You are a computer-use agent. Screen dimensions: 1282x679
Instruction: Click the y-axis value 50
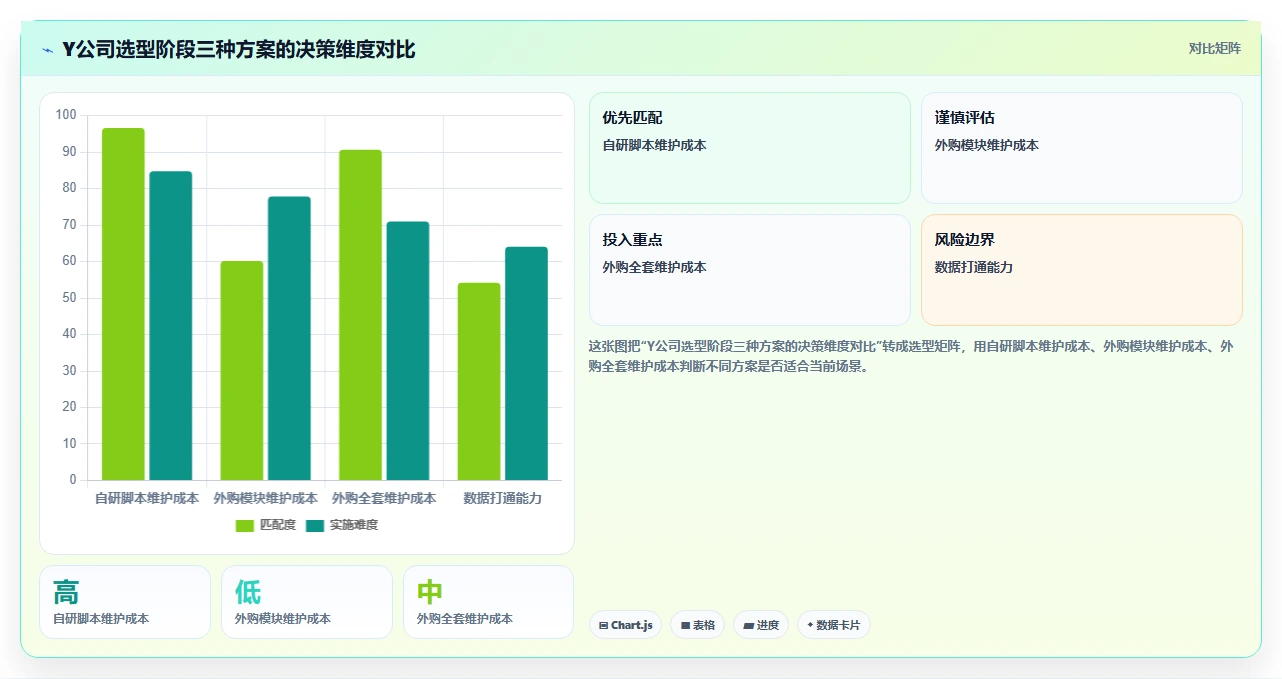(x=69, y=298)
